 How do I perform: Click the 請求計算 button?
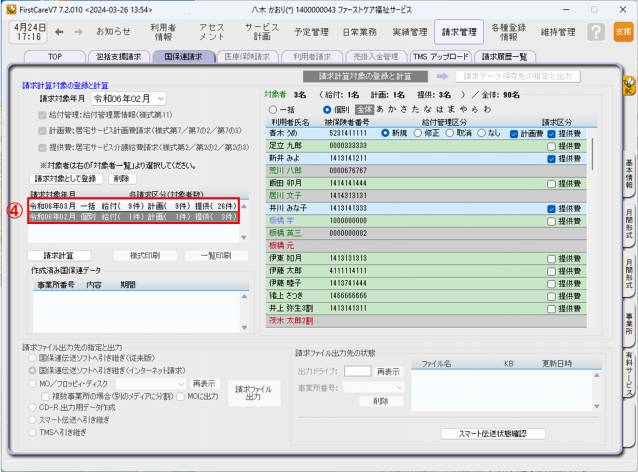pos(51,255)
